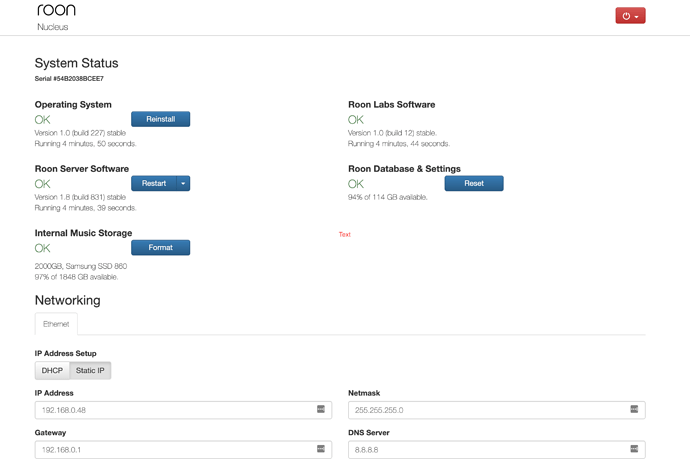Click the Networking heading
690x469 pixels.
click(x=68, y=300)
